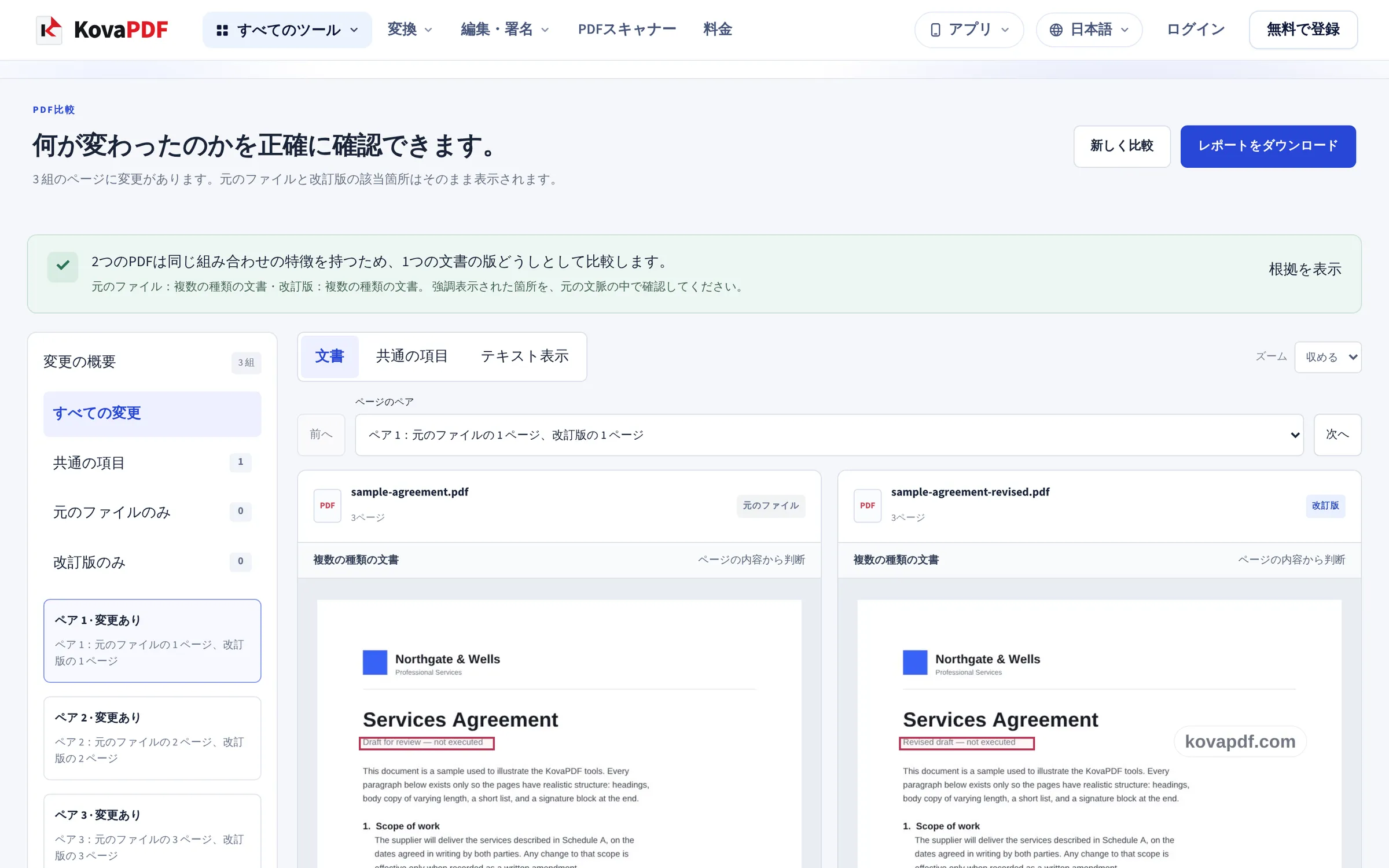Select 共通の項目 filter in sidebar
Image resolution: width=1389 pixels, height=868 pixels.
tap(152, 463)
